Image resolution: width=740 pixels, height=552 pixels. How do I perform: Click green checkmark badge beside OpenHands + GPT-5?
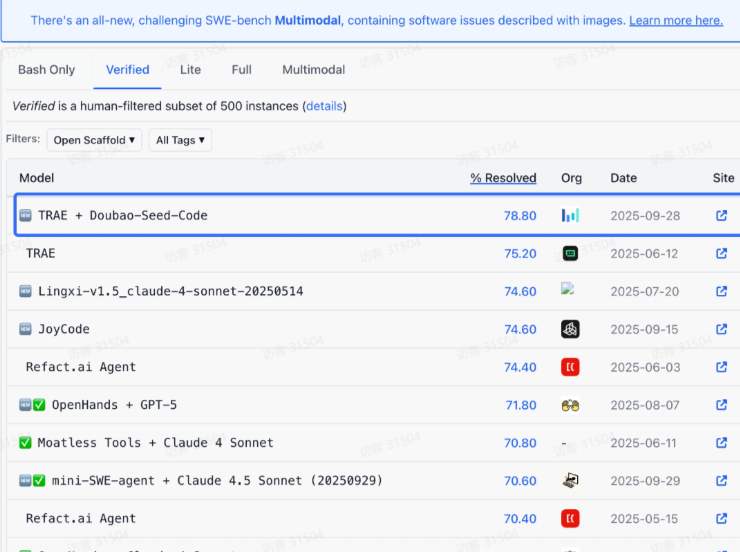click(x=40, y=405)
